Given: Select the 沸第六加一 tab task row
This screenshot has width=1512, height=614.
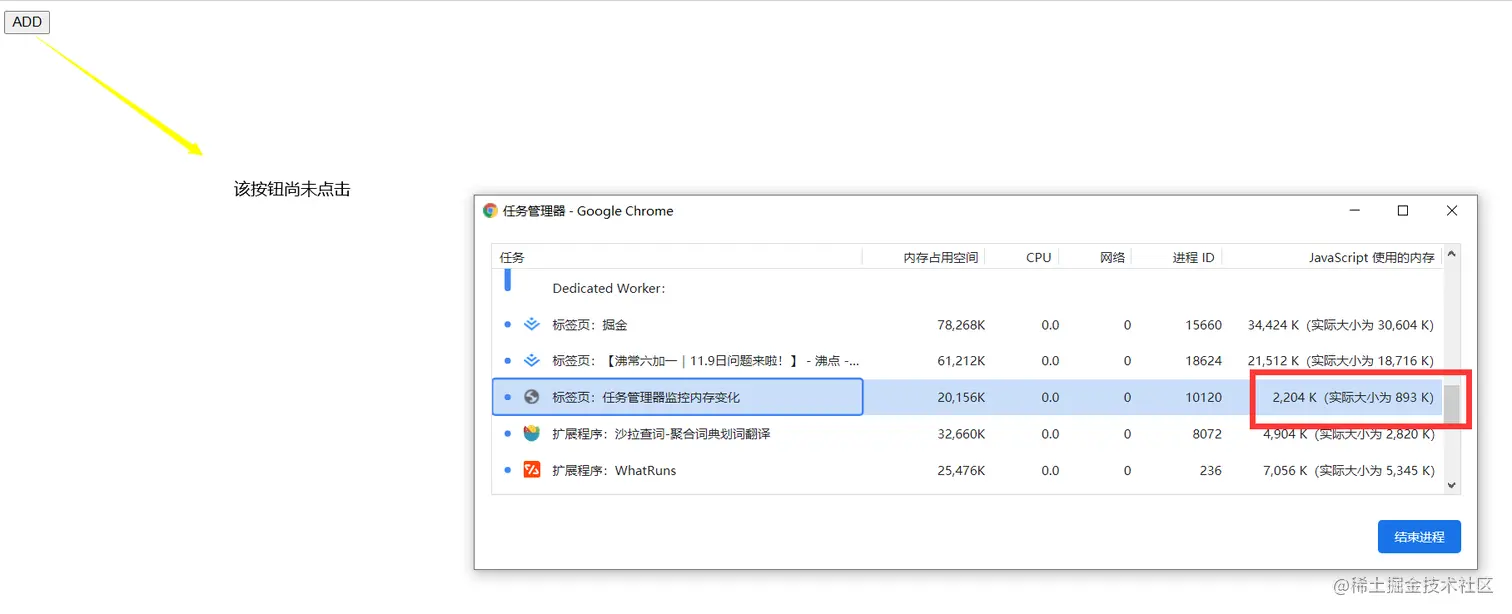Looking at the screenshot, I should pos(967,361).
